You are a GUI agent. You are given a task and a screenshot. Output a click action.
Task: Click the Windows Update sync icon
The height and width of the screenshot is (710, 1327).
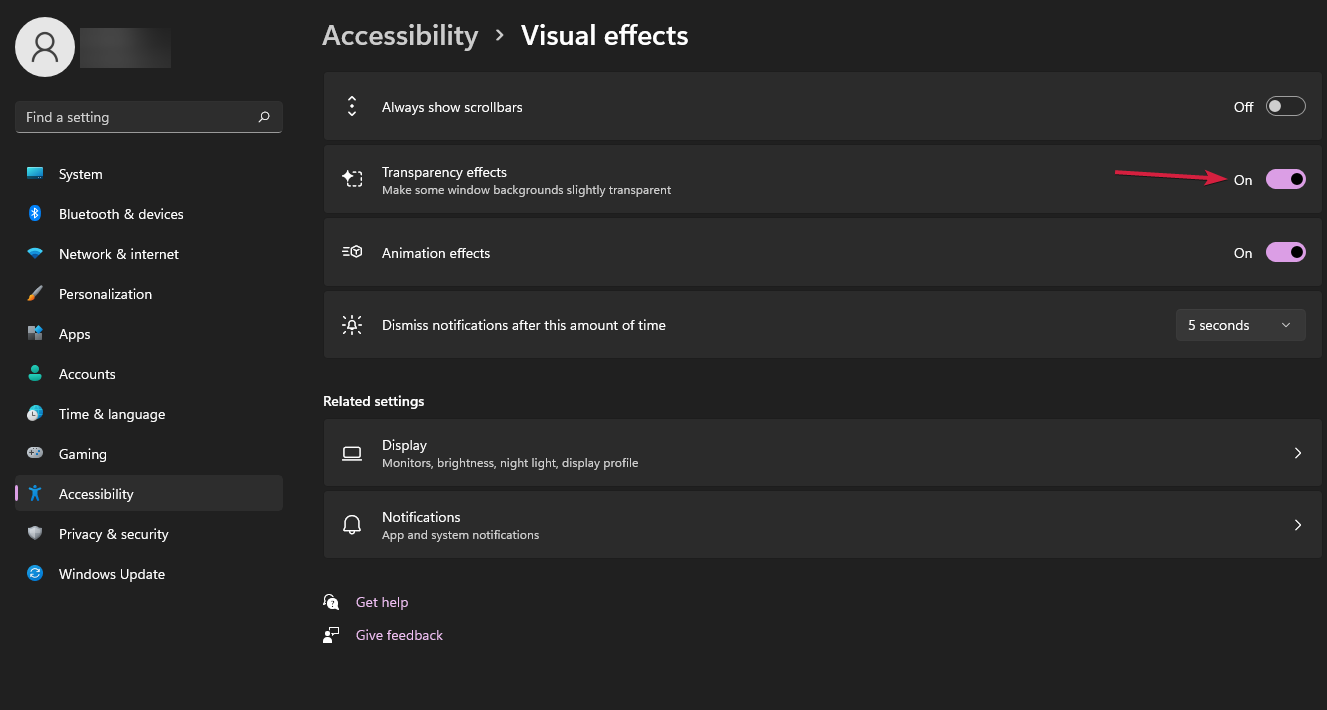(x=35, y=574)
